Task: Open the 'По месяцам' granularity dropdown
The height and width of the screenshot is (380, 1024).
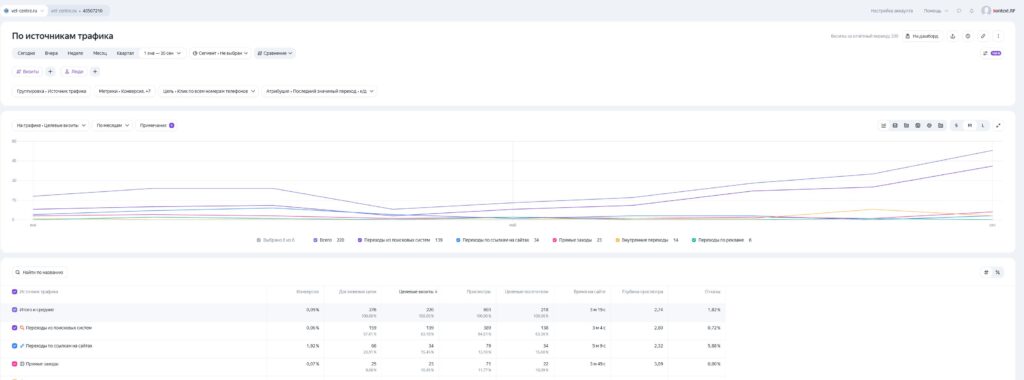Action: (x=113, y=125)
